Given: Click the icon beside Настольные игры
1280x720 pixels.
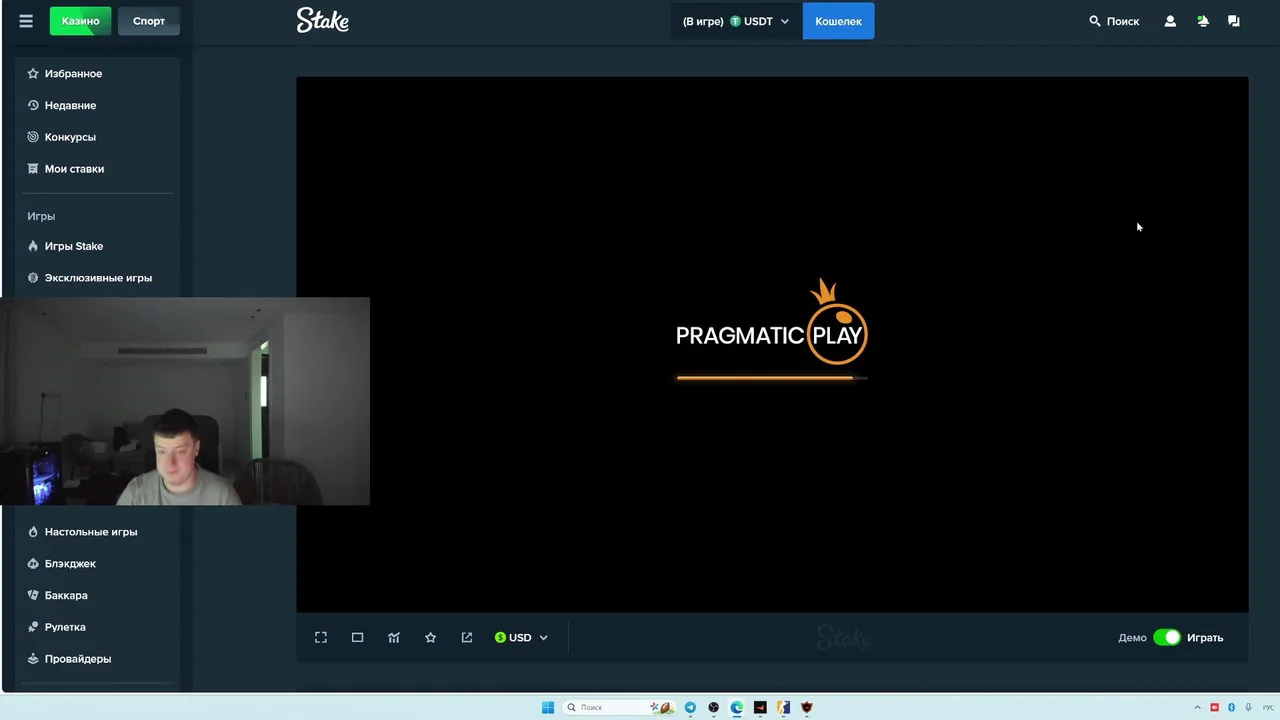Looking at the screenshot, I should click(33, 532).
